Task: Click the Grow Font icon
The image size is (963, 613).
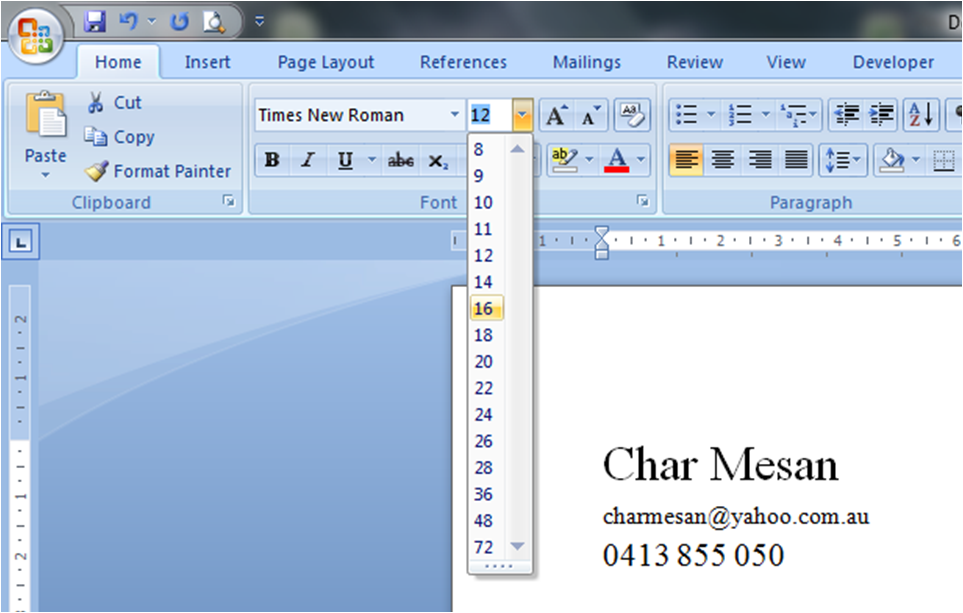Action: point(556,115)
